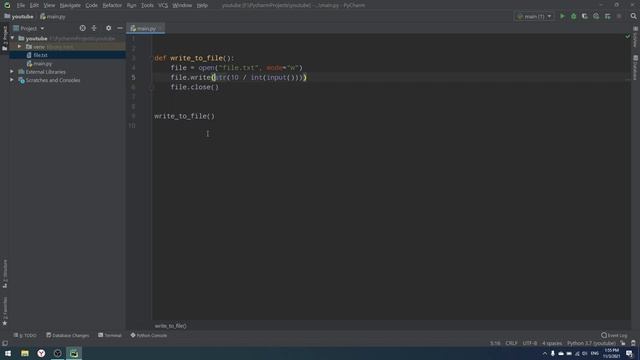The image size is (640, 360).
Task: Open Database Changes tool window
Action: pos(67,335)
